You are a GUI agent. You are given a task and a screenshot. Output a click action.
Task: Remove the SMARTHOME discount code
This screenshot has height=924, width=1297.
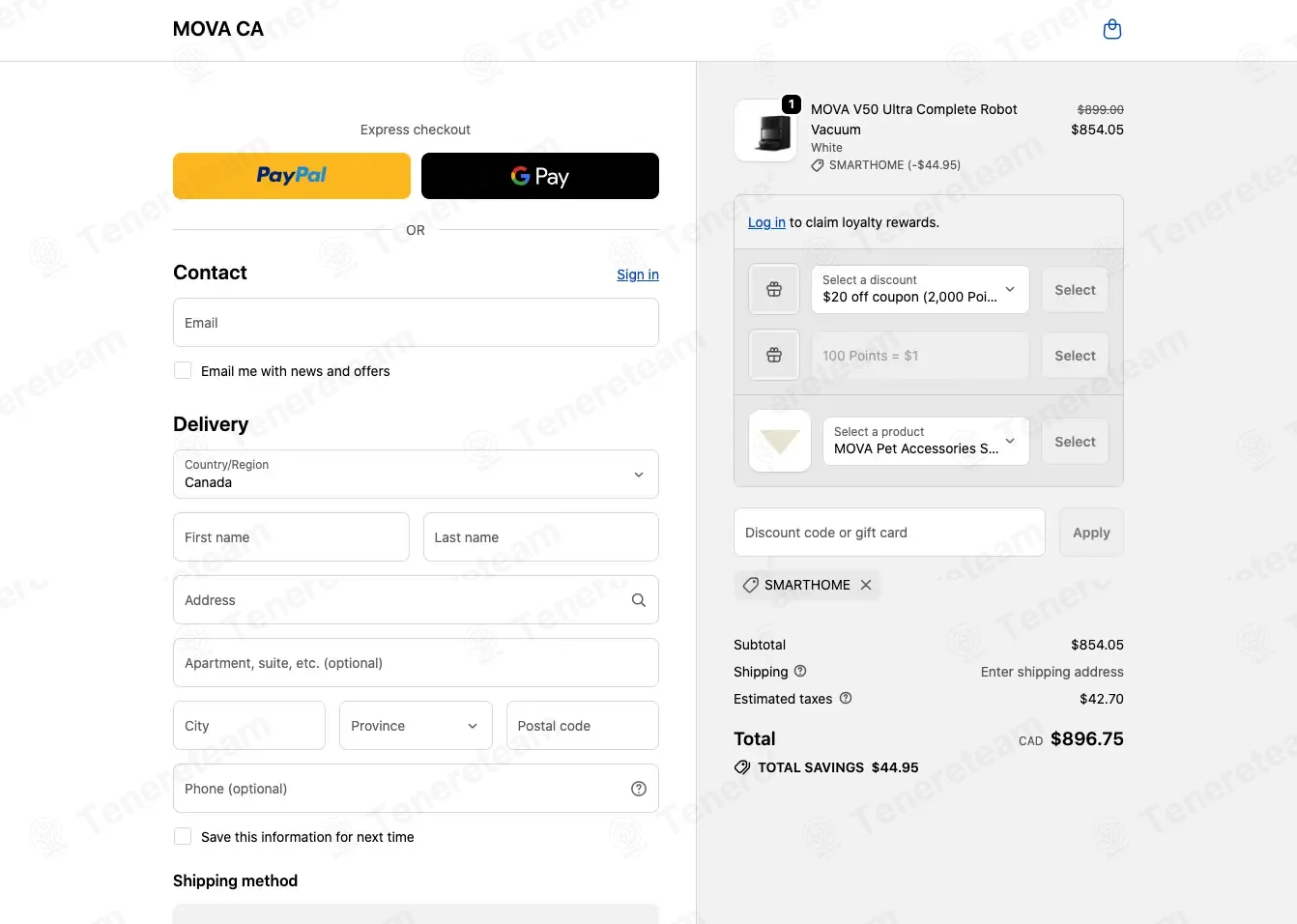click(866, 585)
